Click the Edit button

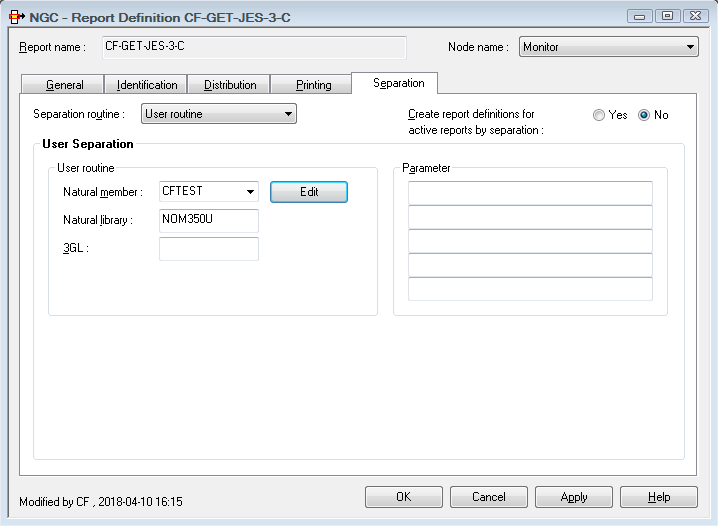click(x=309, y=192)
